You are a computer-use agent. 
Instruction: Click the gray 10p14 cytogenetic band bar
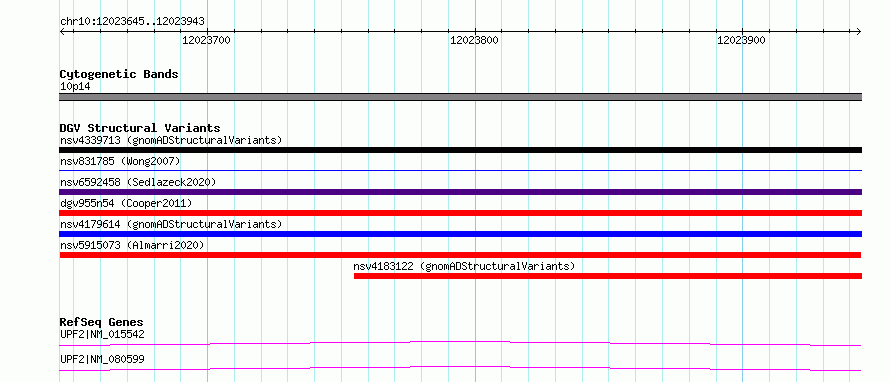pyautogui.click(x=460, y=97)
